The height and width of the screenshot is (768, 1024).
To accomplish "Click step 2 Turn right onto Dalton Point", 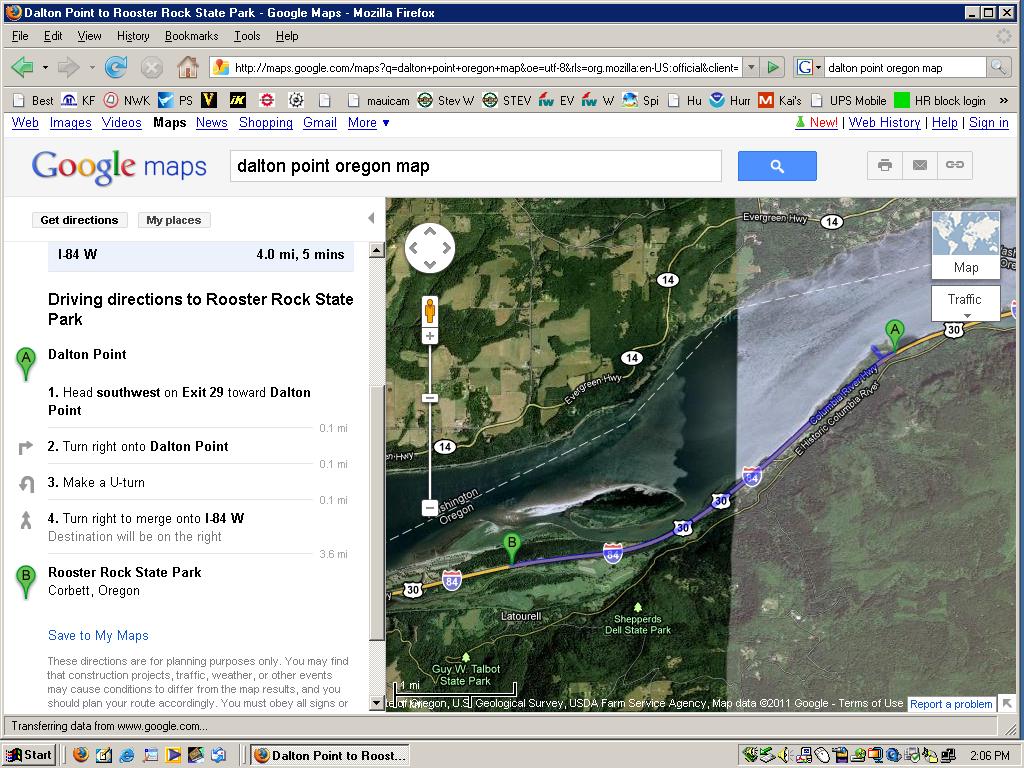I will 138,447.
